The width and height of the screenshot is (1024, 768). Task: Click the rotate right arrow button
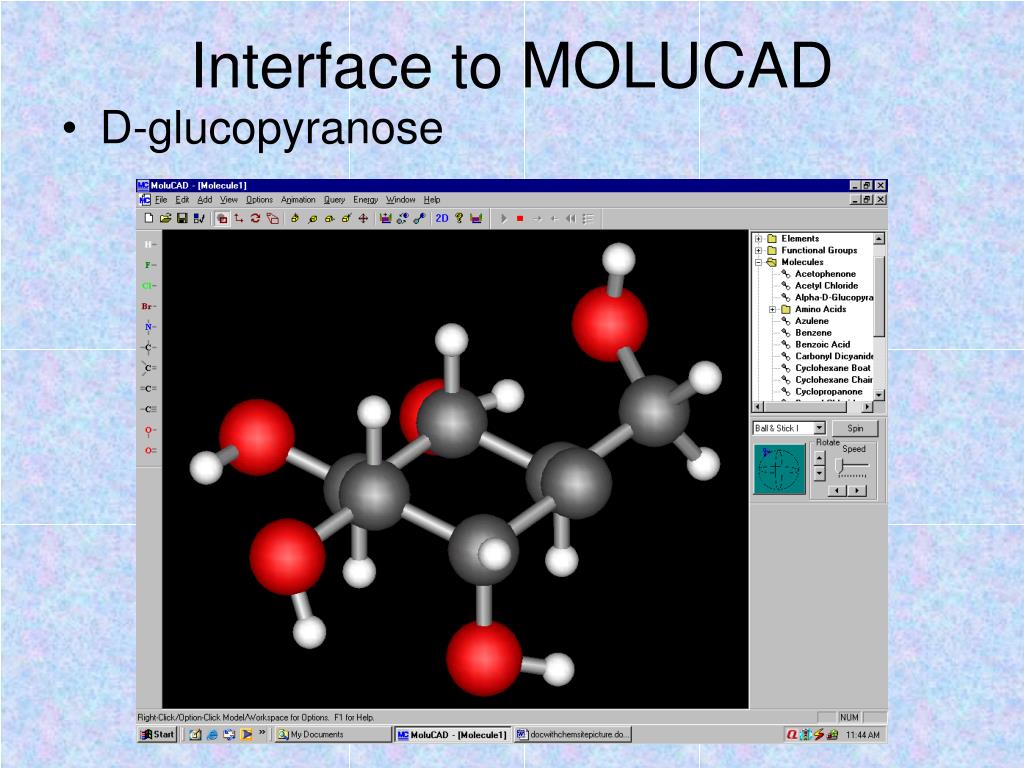pos(857,490)
